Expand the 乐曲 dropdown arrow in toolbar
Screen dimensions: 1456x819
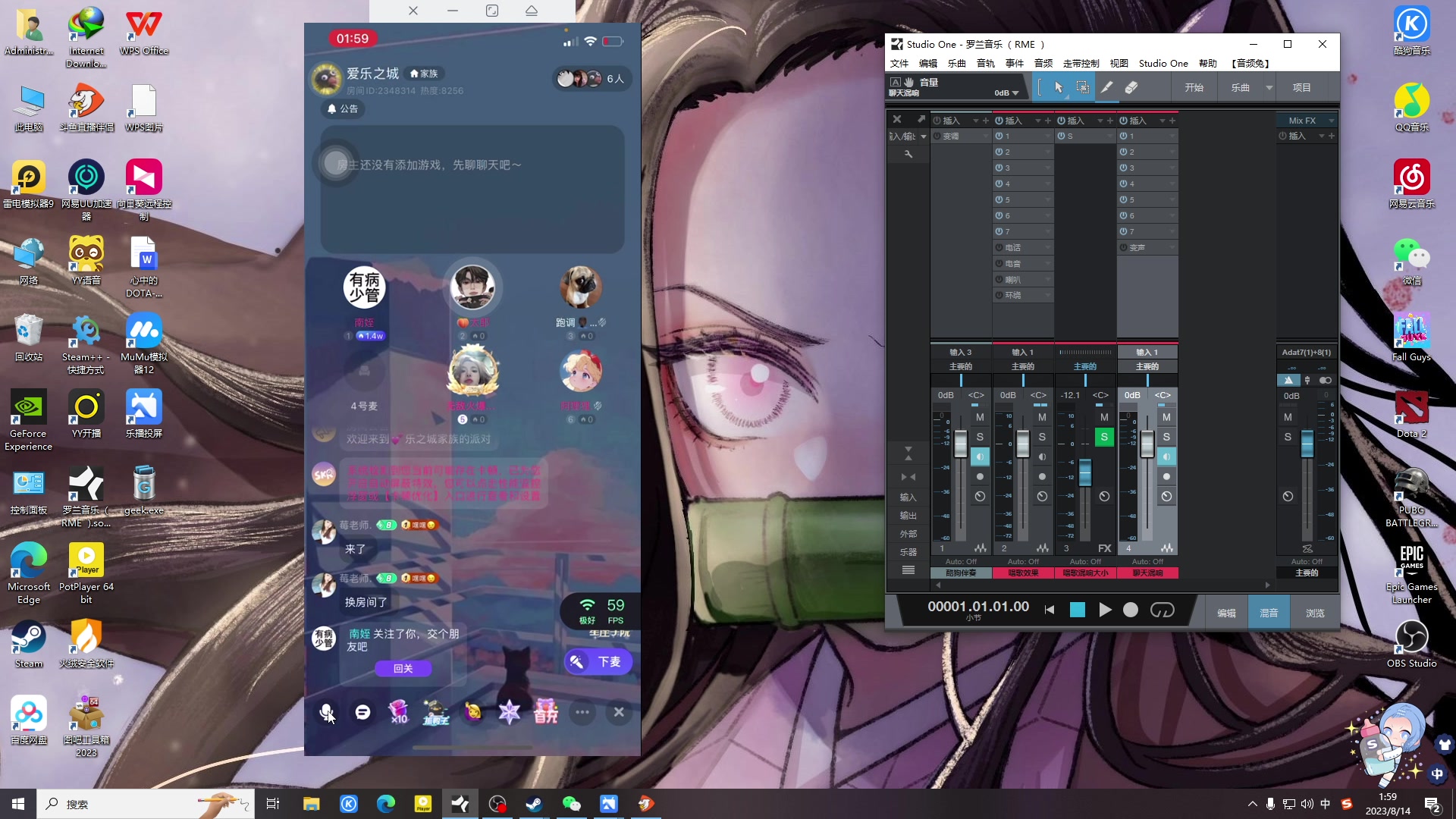pos(1269,87)
